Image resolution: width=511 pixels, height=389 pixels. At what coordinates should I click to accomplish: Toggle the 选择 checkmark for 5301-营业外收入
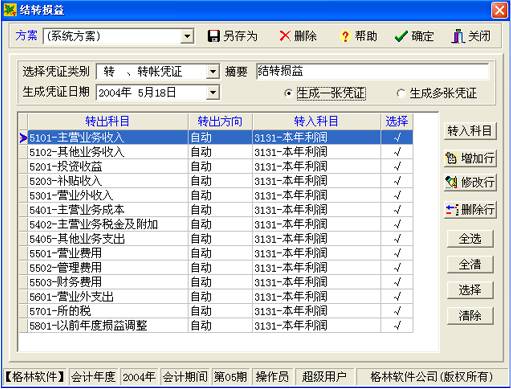[x=397, y=195]
